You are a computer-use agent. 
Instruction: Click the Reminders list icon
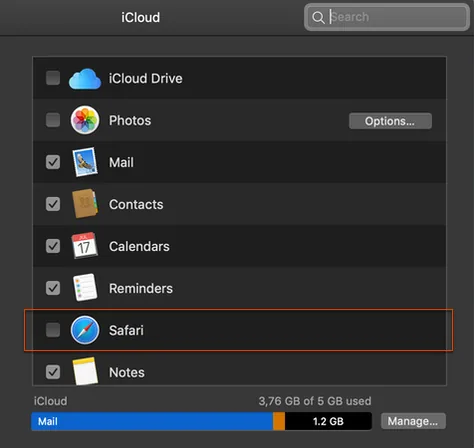click(85, 287)
